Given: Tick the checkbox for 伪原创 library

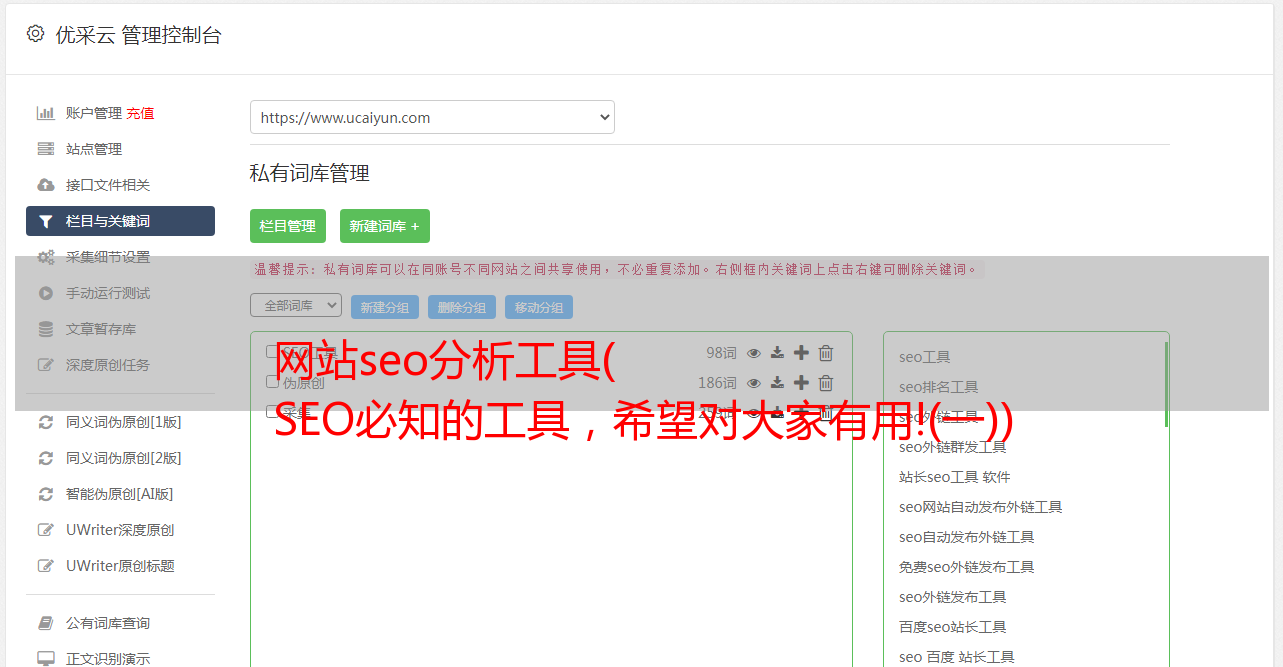Looking at the screenshot, I should click(272, 381).
